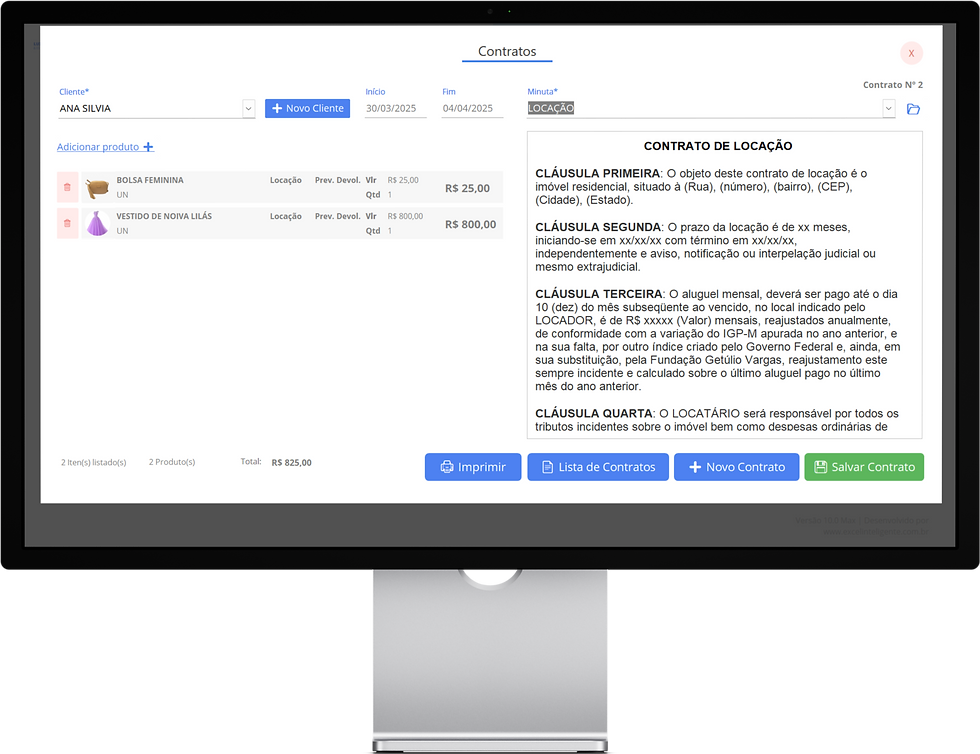
Task: Select the BOLSA FEMININA product thumbnail
Action: pos(96,187)
